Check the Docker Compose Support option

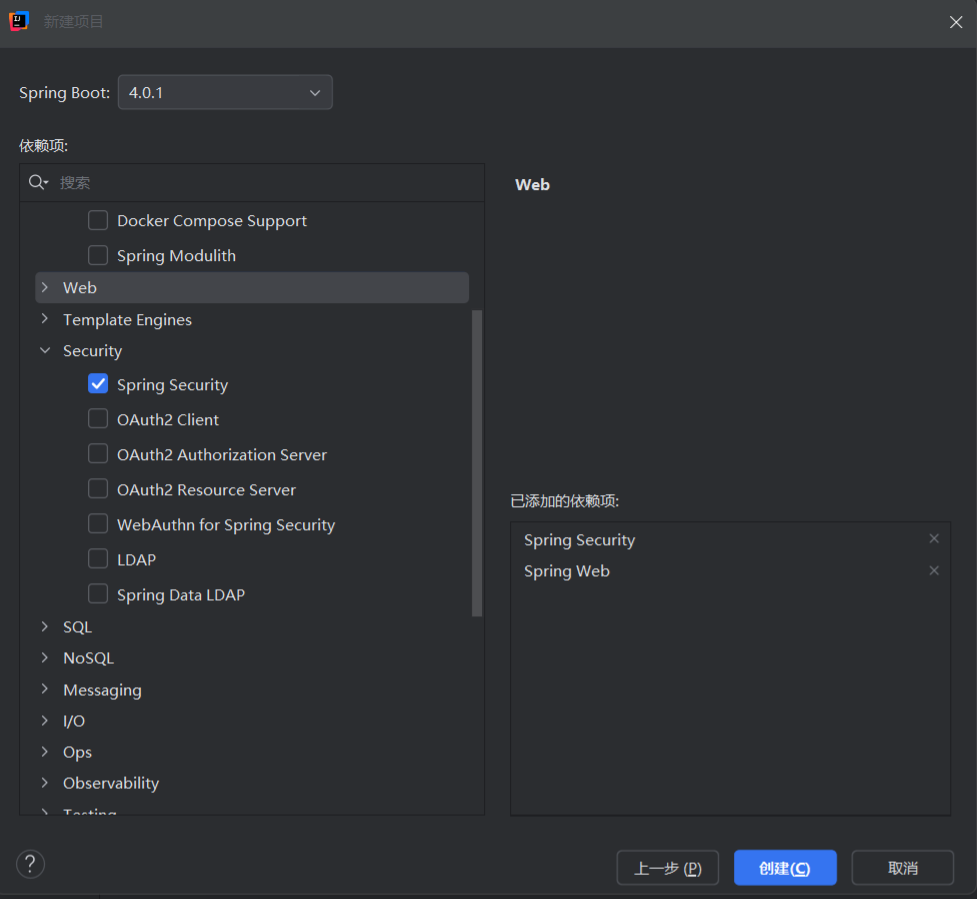98,220
